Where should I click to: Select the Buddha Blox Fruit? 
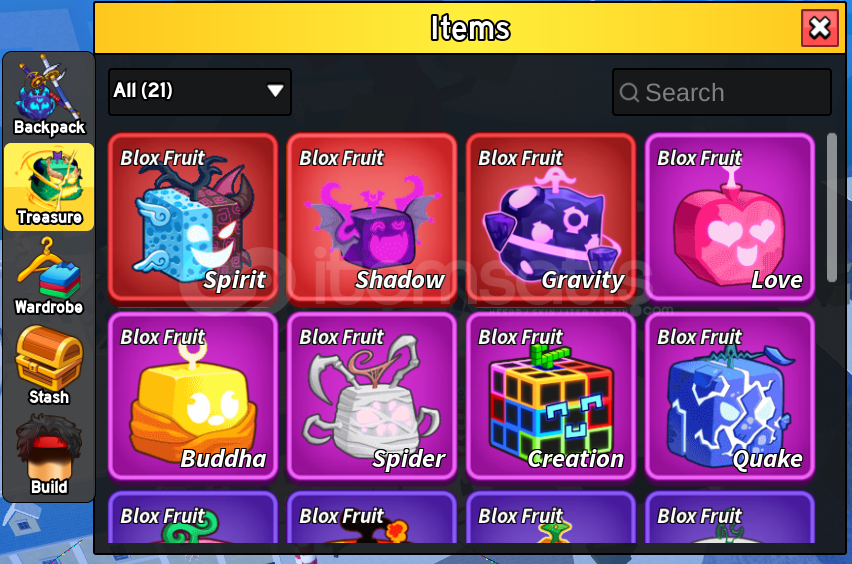pos(193,396)
